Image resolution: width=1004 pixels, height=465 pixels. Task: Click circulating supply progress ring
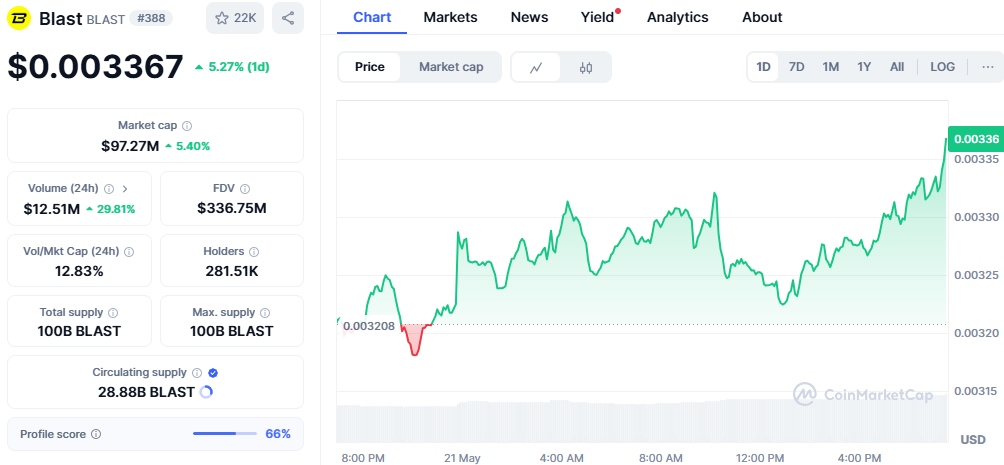pyautogui.click(x=206, y=392)
